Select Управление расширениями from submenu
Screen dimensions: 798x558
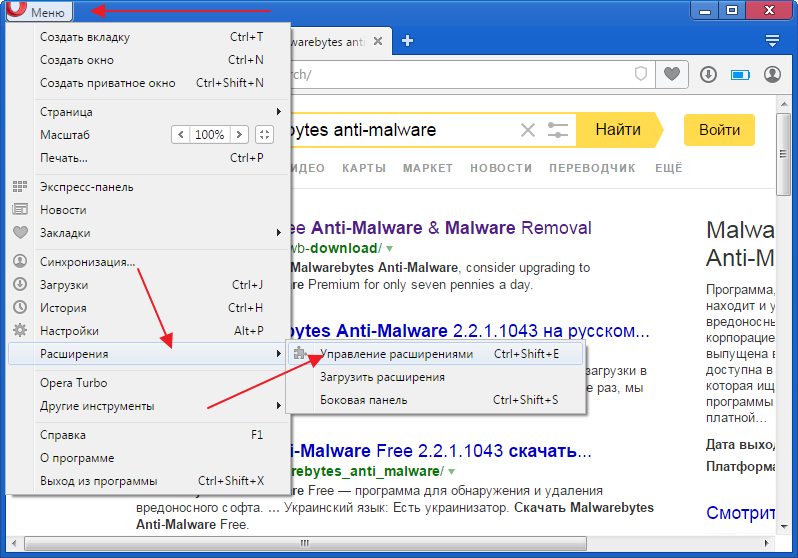coord(396,354)
